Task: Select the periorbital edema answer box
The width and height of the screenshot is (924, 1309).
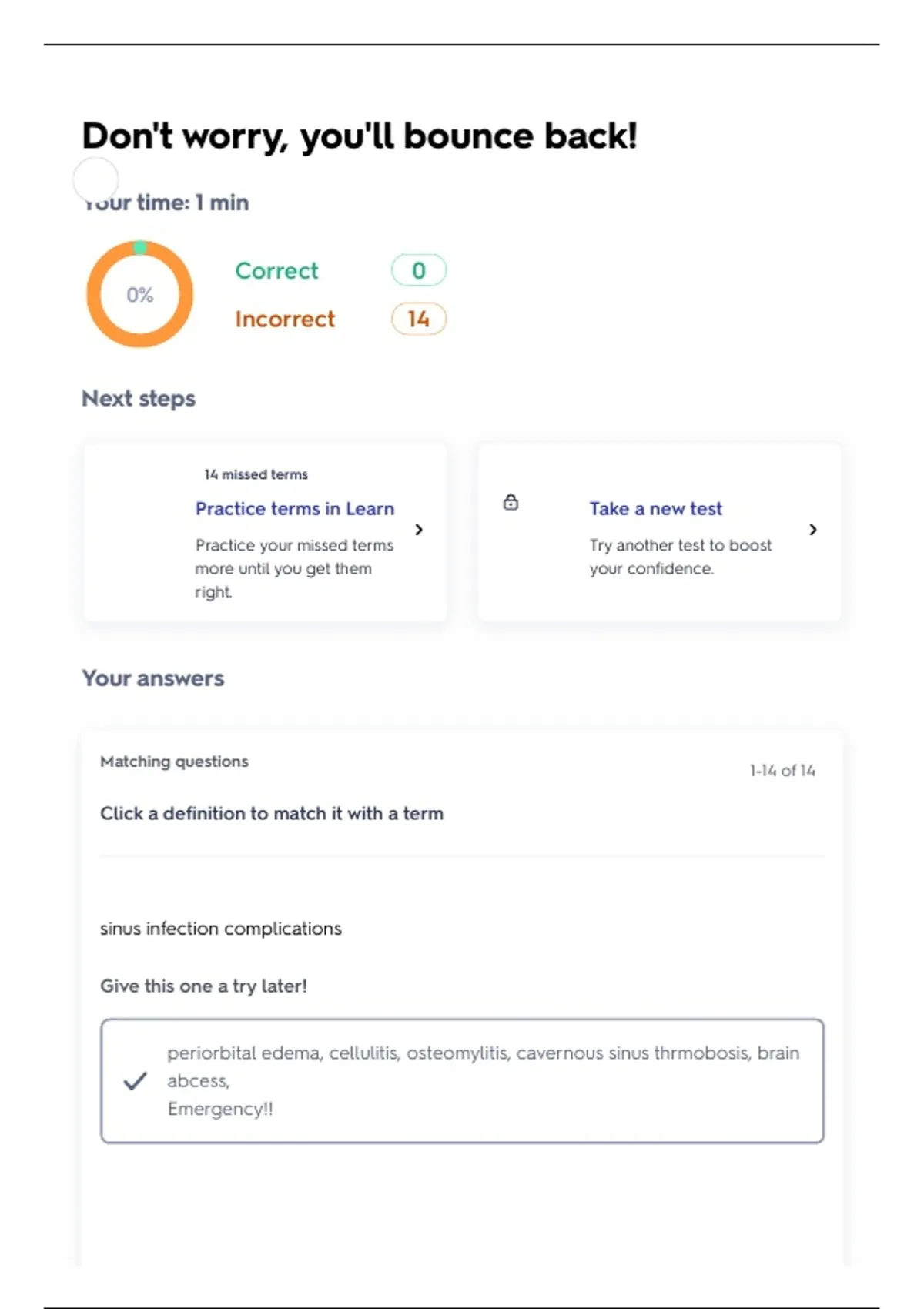Action: pos(462,1081)
